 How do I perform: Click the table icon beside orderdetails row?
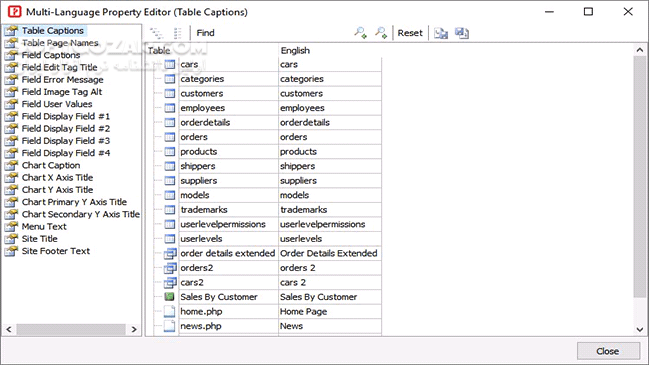pos(170,122)
